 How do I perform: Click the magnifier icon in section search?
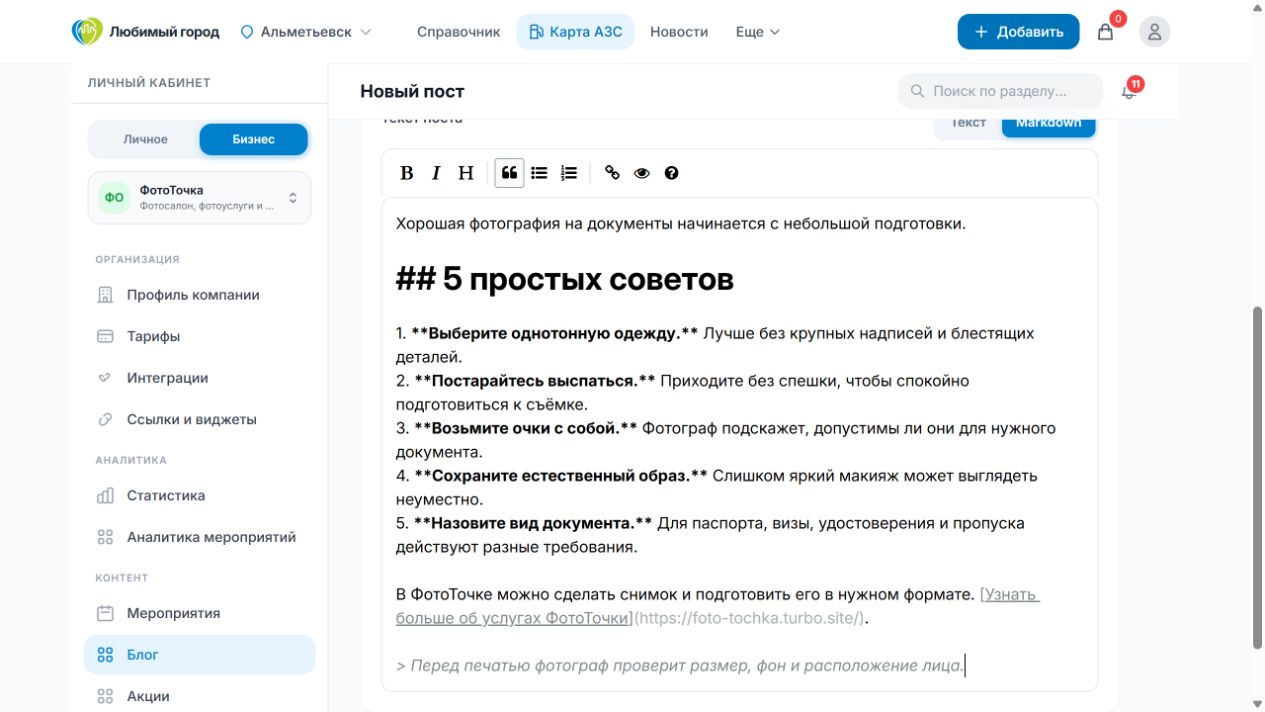(x=917, y=91)
